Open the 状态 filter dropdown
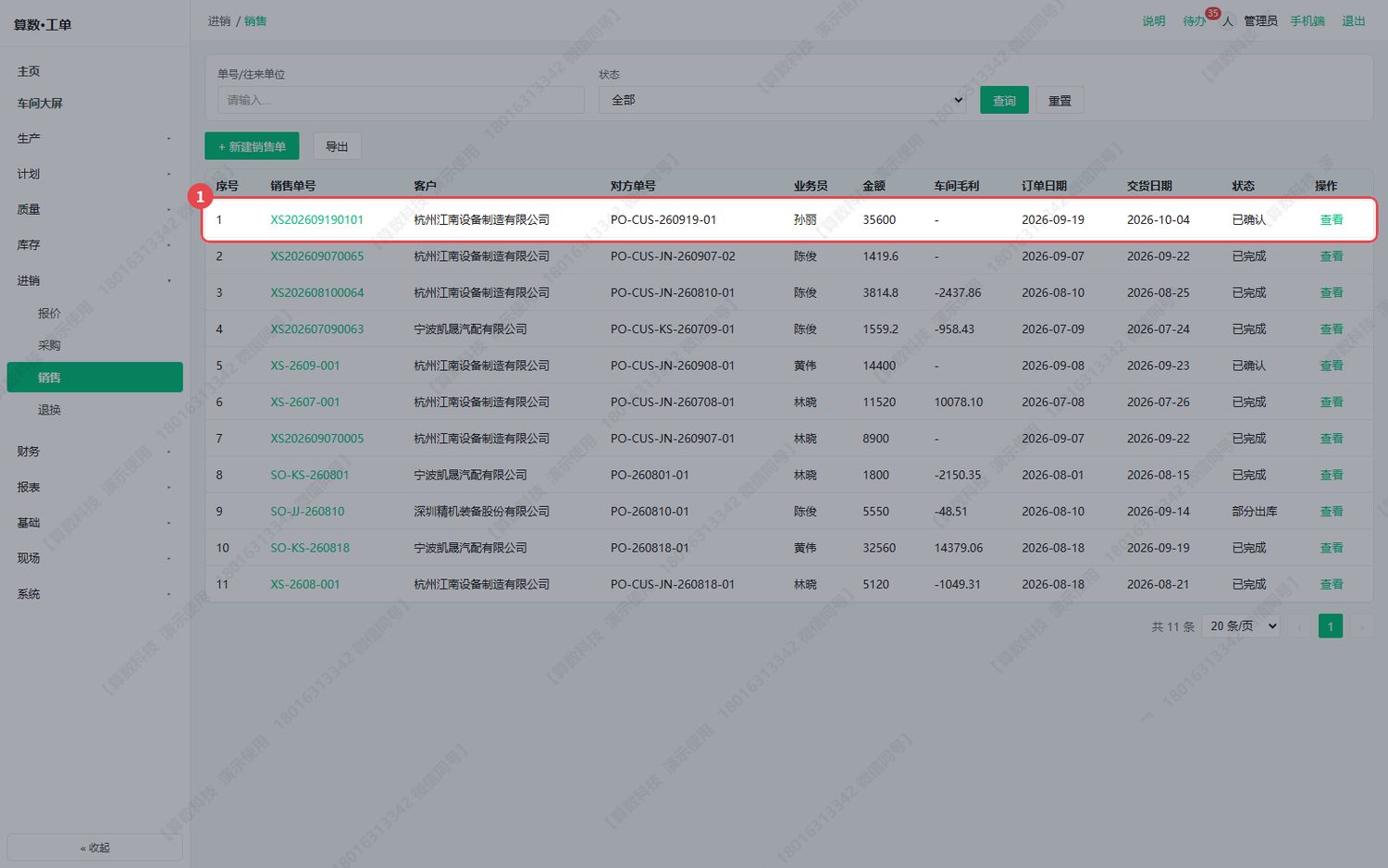This screenshot has height=868, width=1388. [782, 100]
